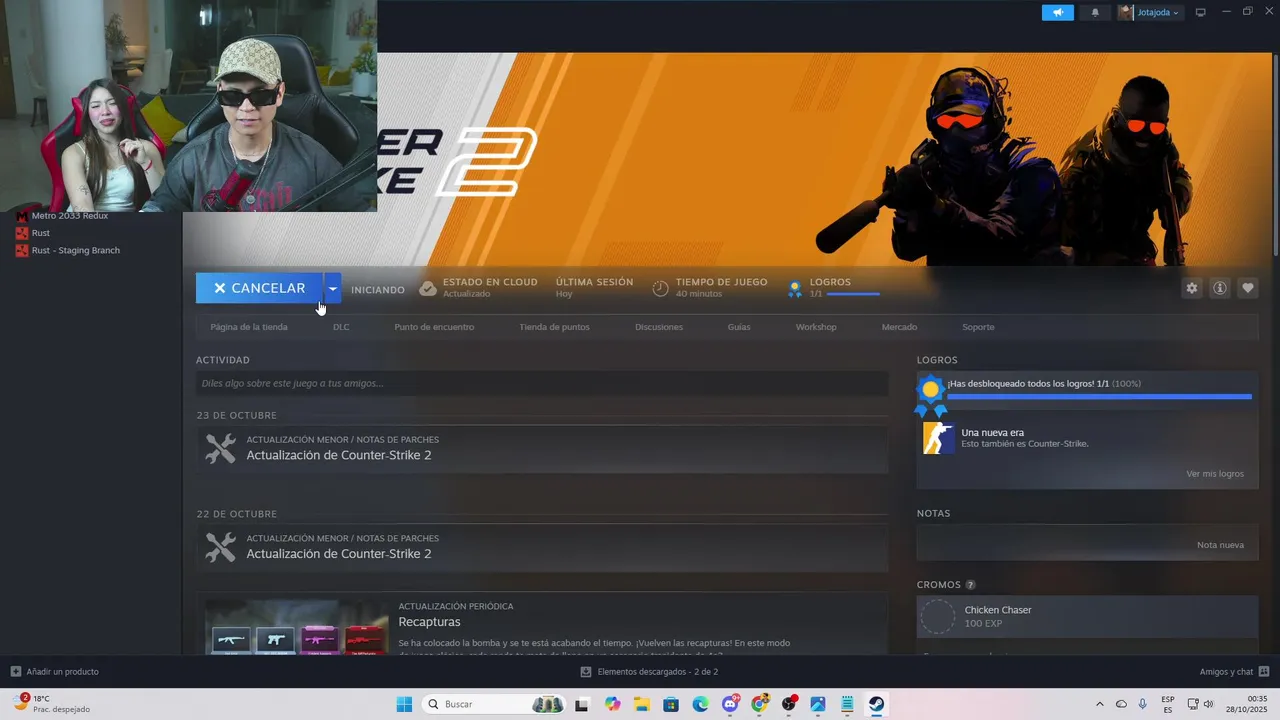
Task: Open ESP language input indicator
Action: coord(1168,704)
